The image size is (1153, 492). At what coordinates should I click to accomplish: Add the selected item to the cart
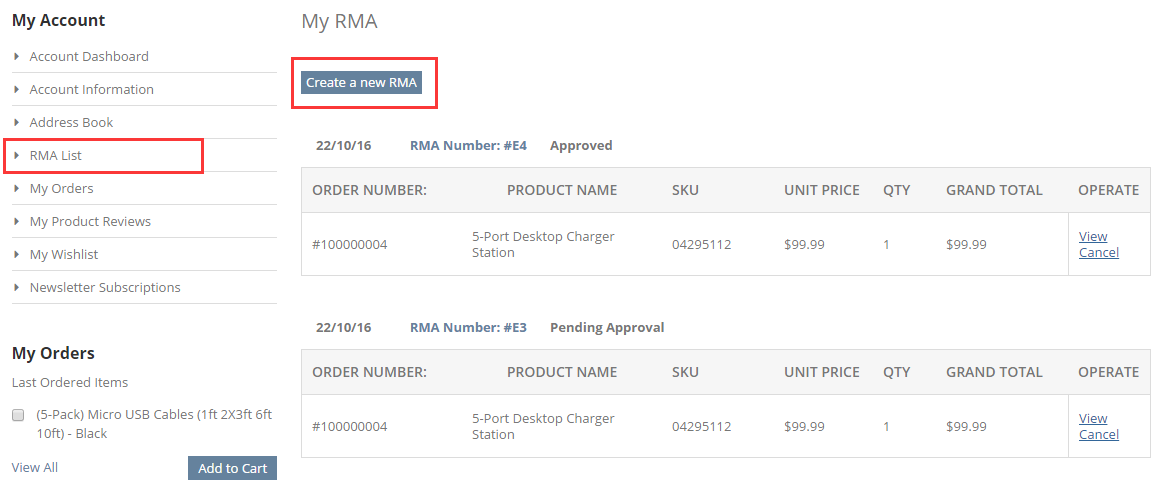(x=232, y=468)
